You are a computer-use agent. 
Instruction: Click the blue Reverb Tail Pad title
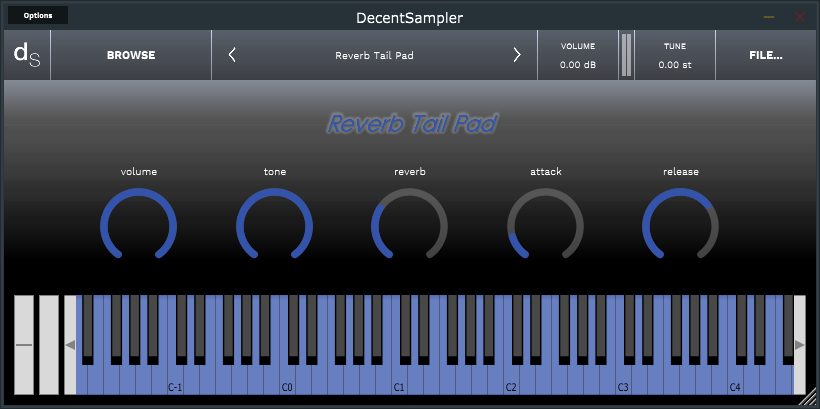point(412,124)
